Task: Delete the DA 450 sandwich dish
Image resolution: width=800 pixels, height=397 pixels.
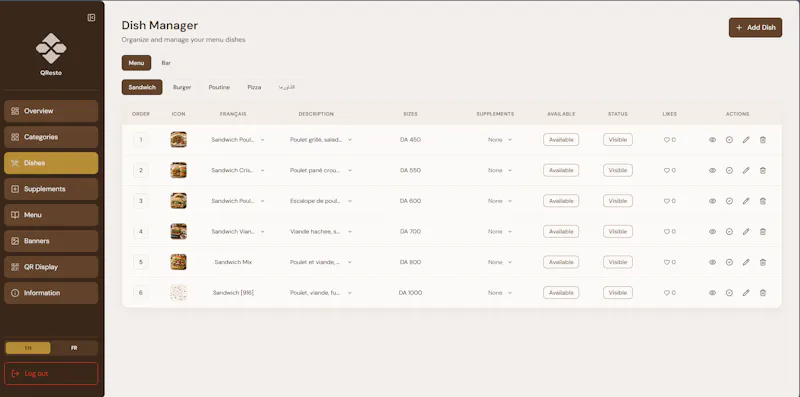Action: click(x=763, y=140)
